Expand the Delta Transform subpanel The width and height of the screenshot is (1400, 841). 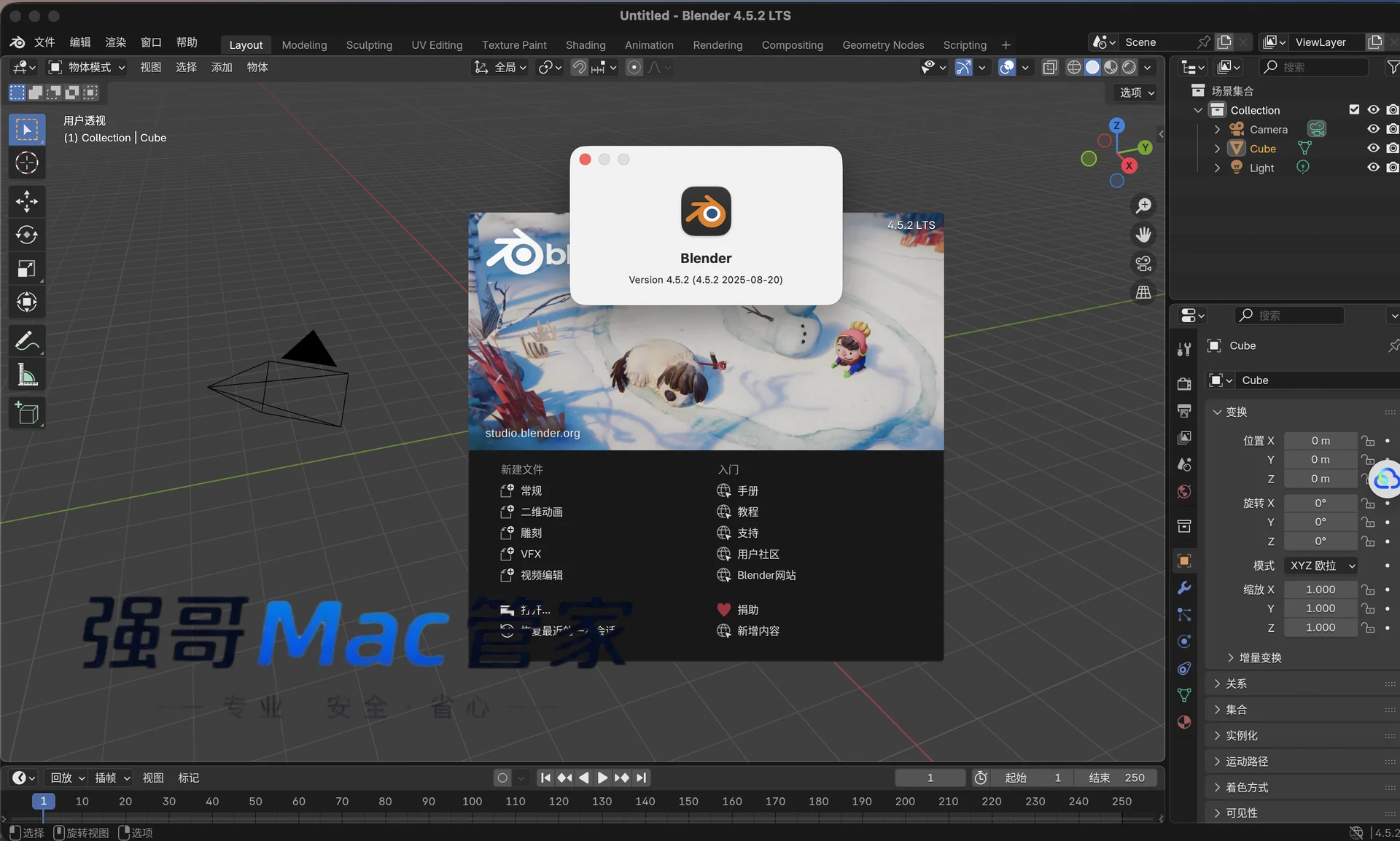click(1260, 657)
